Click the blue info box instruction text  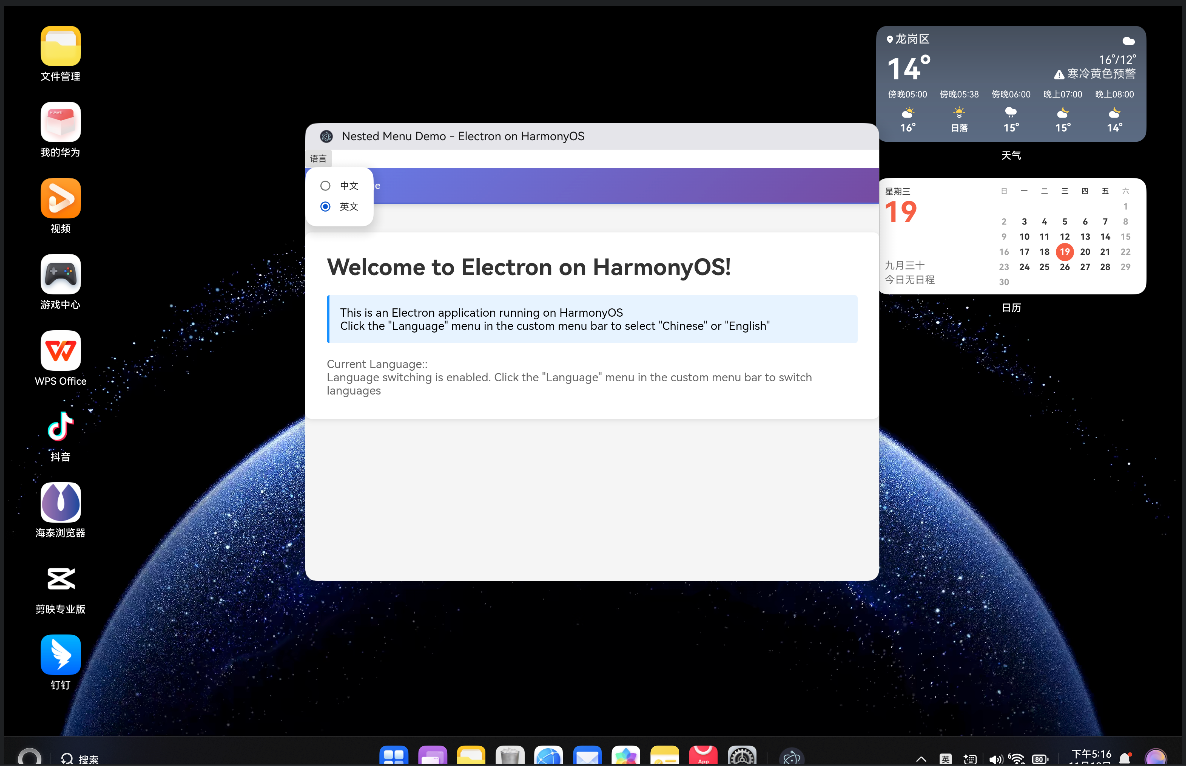pyautogui.click(x=554, y=319)
